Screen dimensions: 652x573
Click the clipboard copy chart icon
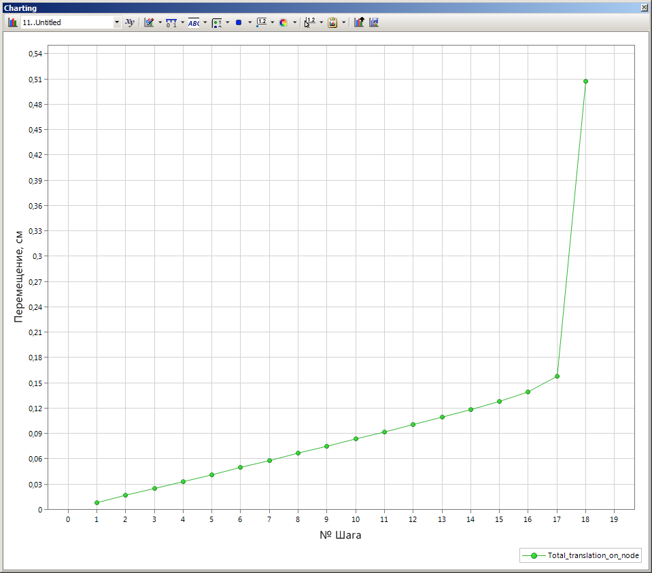click(332, 23)
